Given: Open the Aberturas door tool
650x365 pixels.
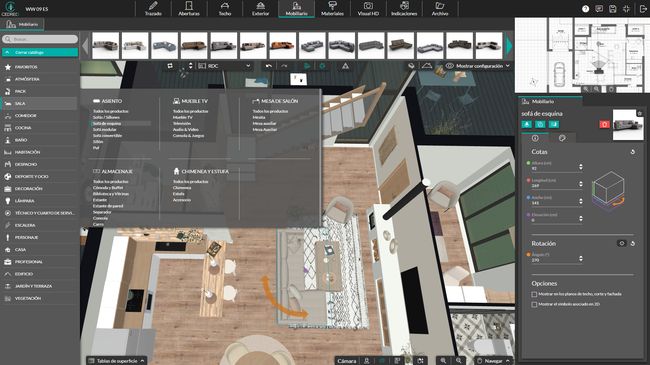Looking at the screenshot, I should coord(189,8).
